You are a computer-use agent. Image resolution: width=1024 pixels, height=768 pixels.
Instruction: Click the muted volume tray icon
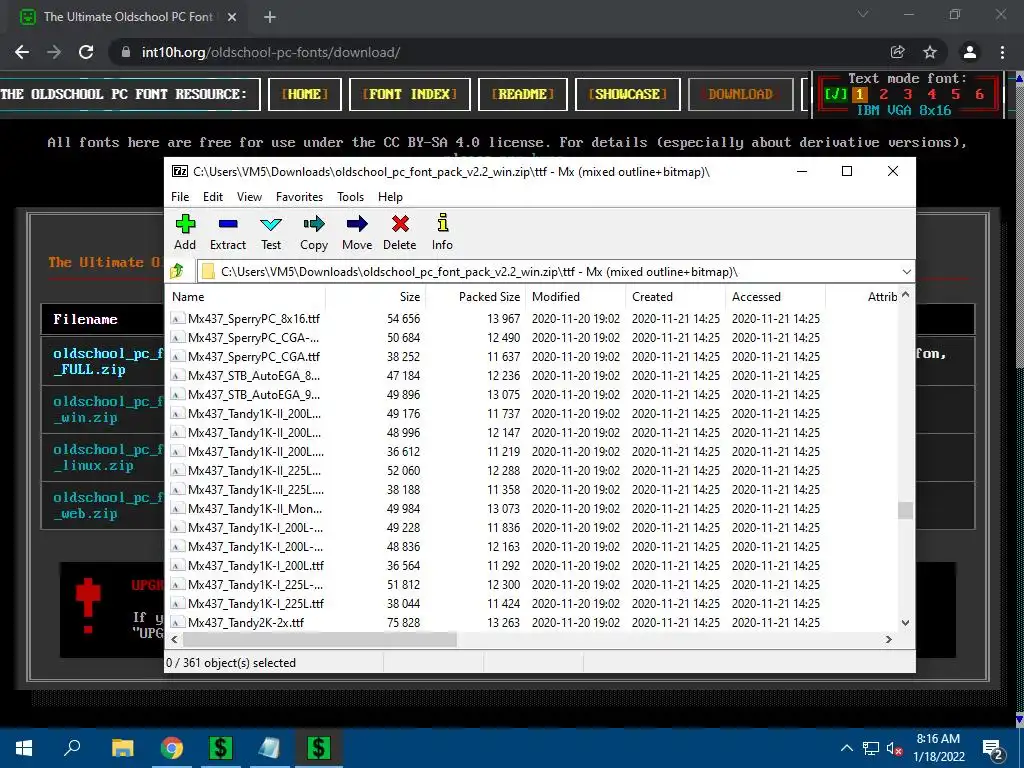(x=895, y=748)
